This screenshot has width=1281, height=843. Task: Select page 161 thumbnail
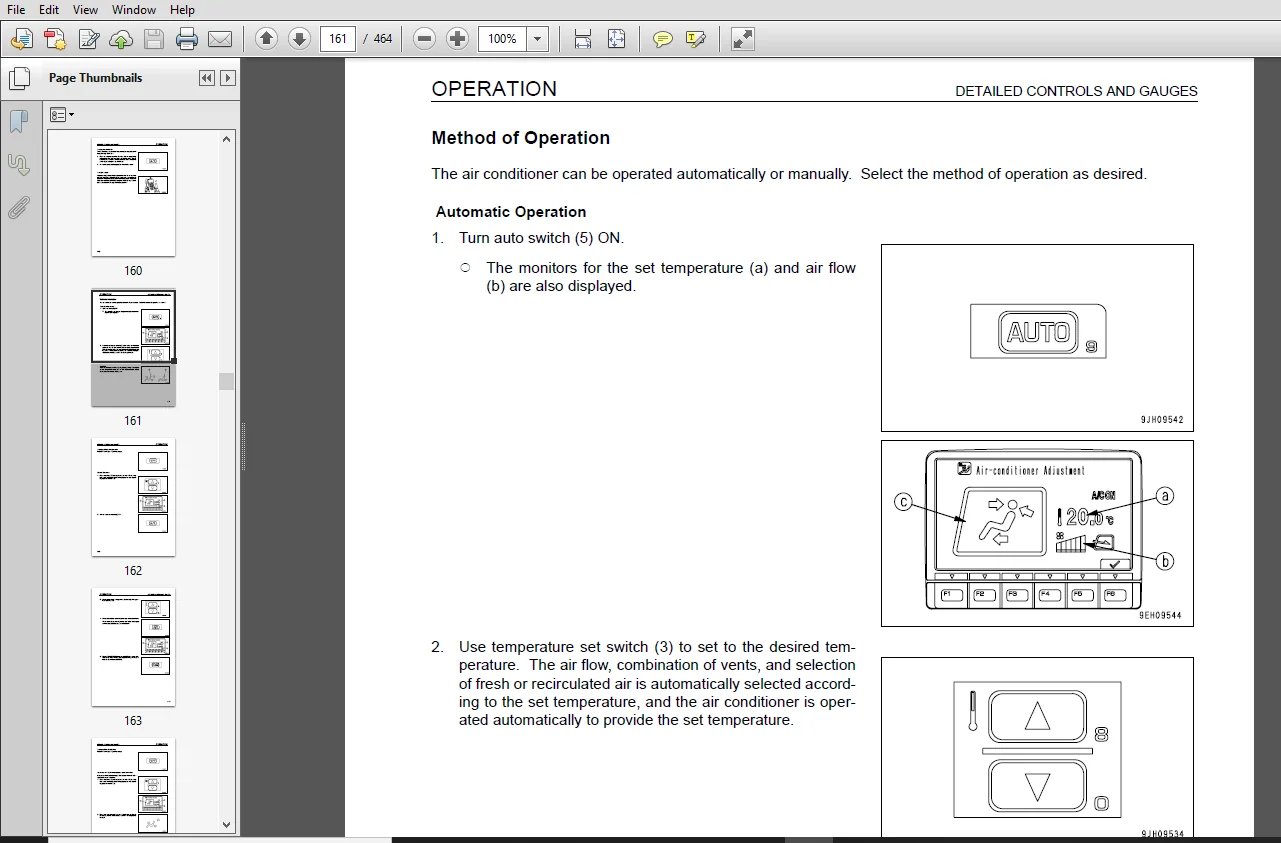(x=133, y=348)
